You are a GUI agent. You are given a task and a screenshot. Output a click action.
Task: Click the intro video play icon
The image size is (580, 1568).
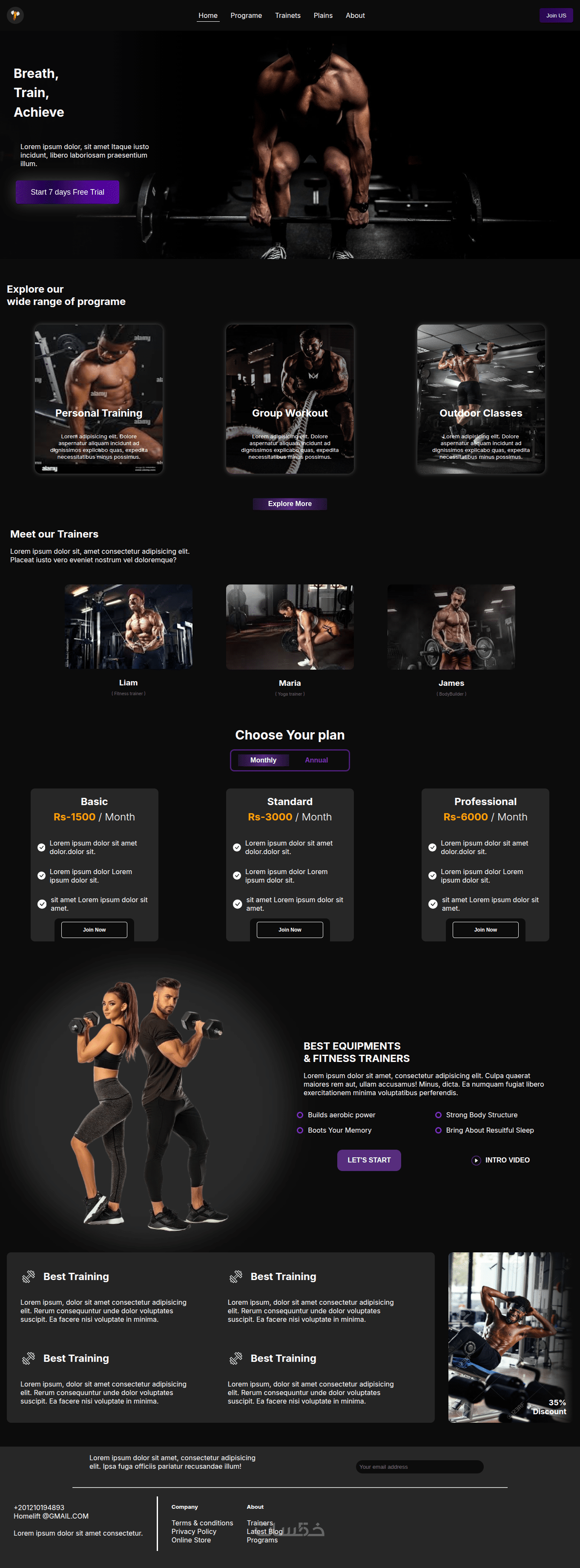pos(476,1160)
